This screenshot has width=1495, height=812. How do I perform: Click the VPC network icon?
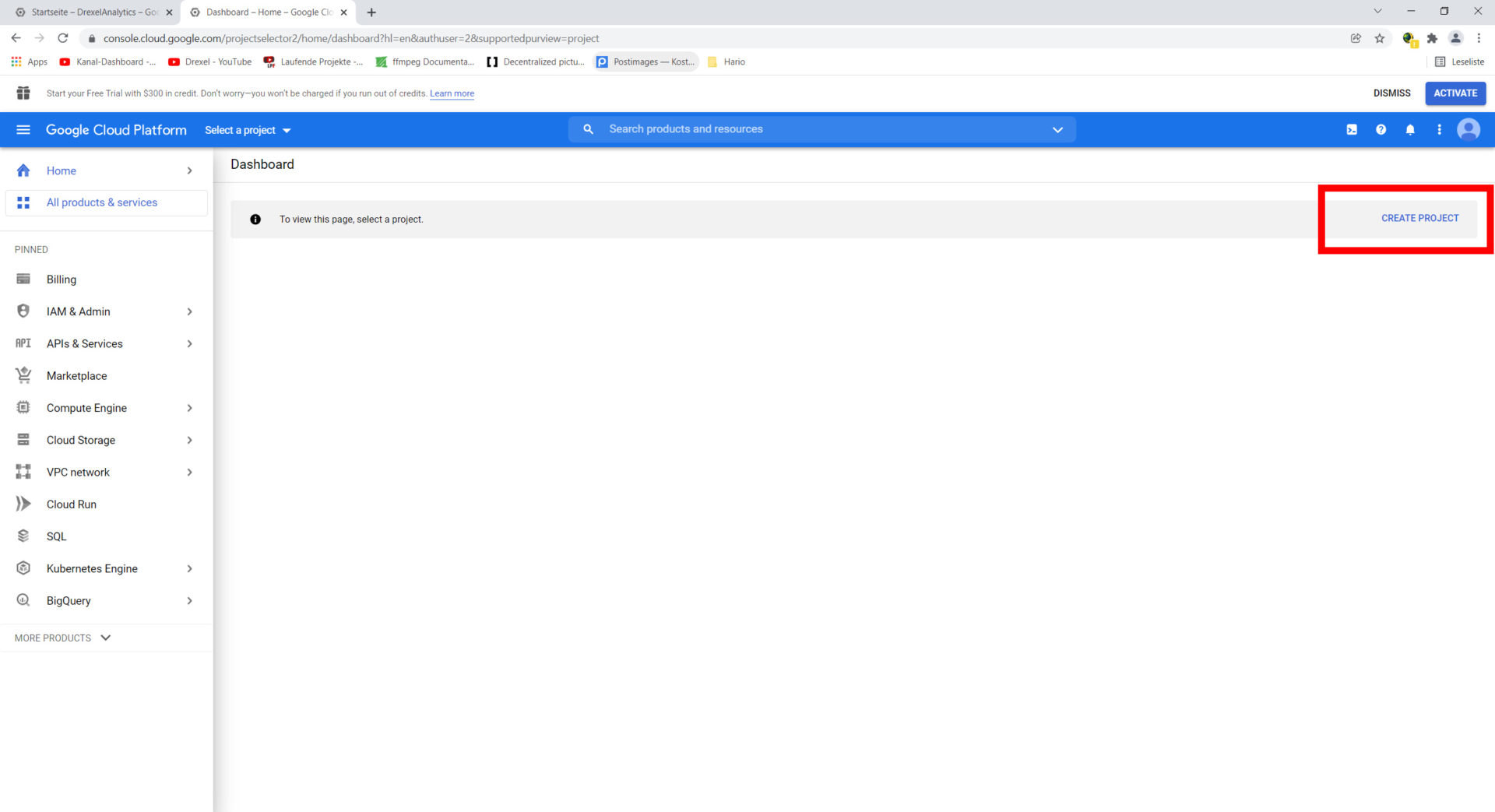coord(23,472)
